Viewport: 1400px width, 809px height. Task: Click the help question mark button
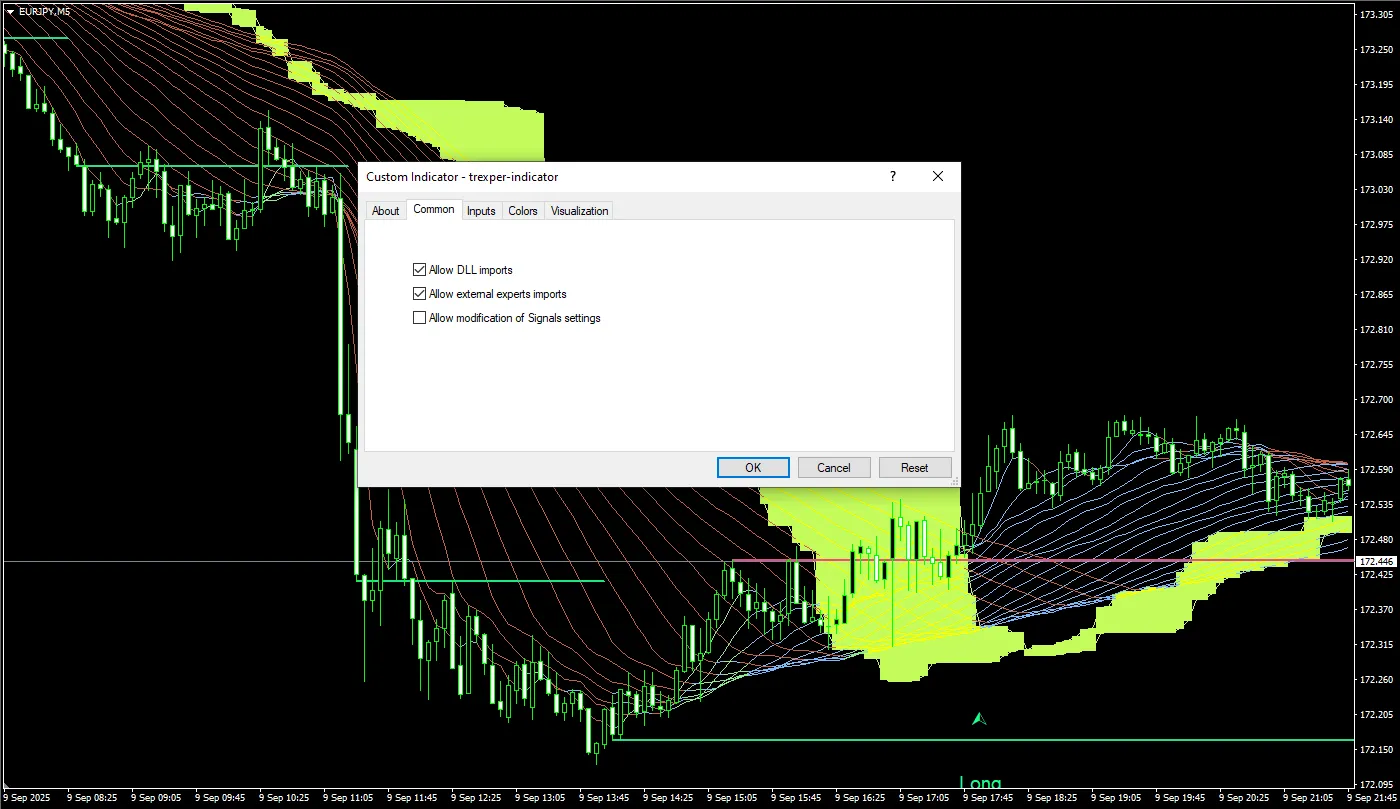coord(893,176)
